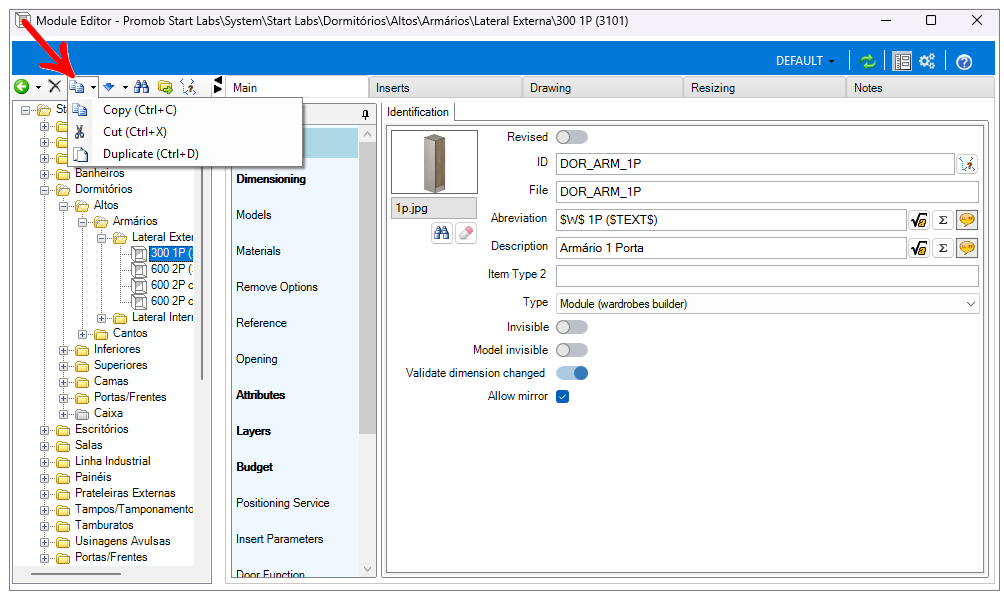This screenshot has width=1004, height=598.
Task: Click the green refresh arrows icon
Action: pos(868,61)
